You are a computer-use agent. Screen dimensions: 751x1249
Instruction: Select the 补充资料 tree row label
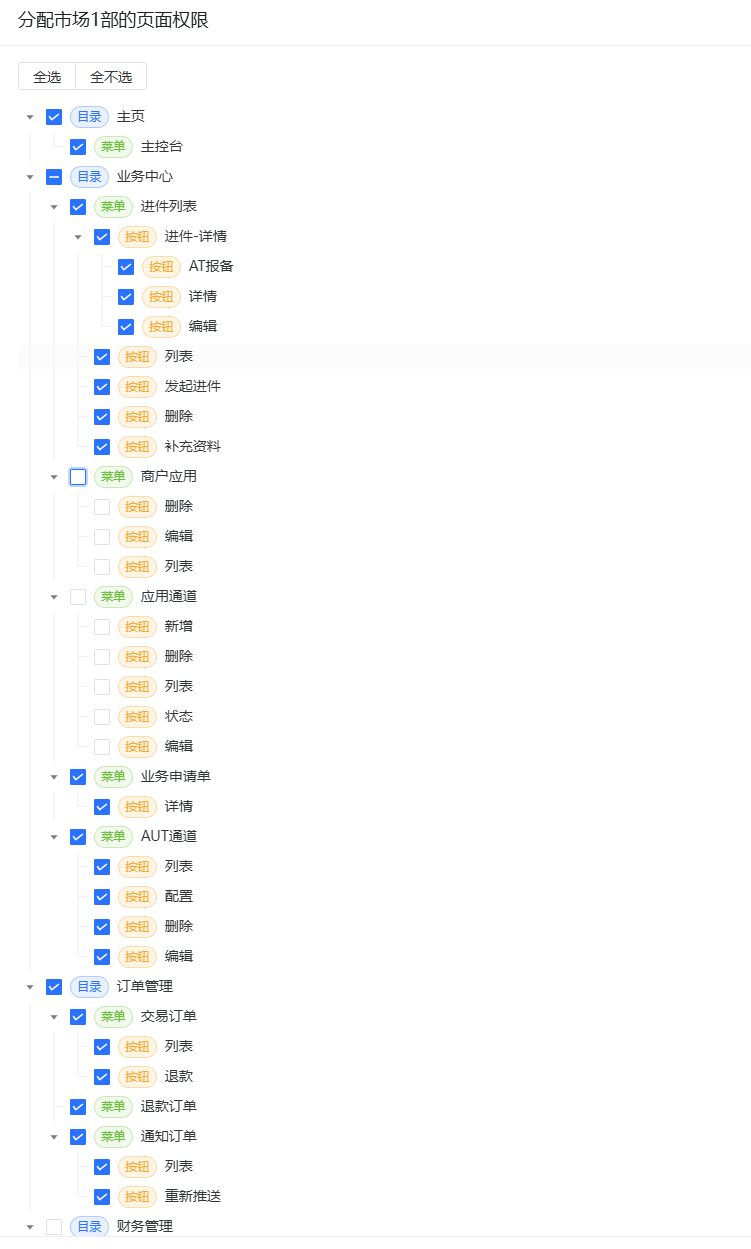[x=193, y=447]
